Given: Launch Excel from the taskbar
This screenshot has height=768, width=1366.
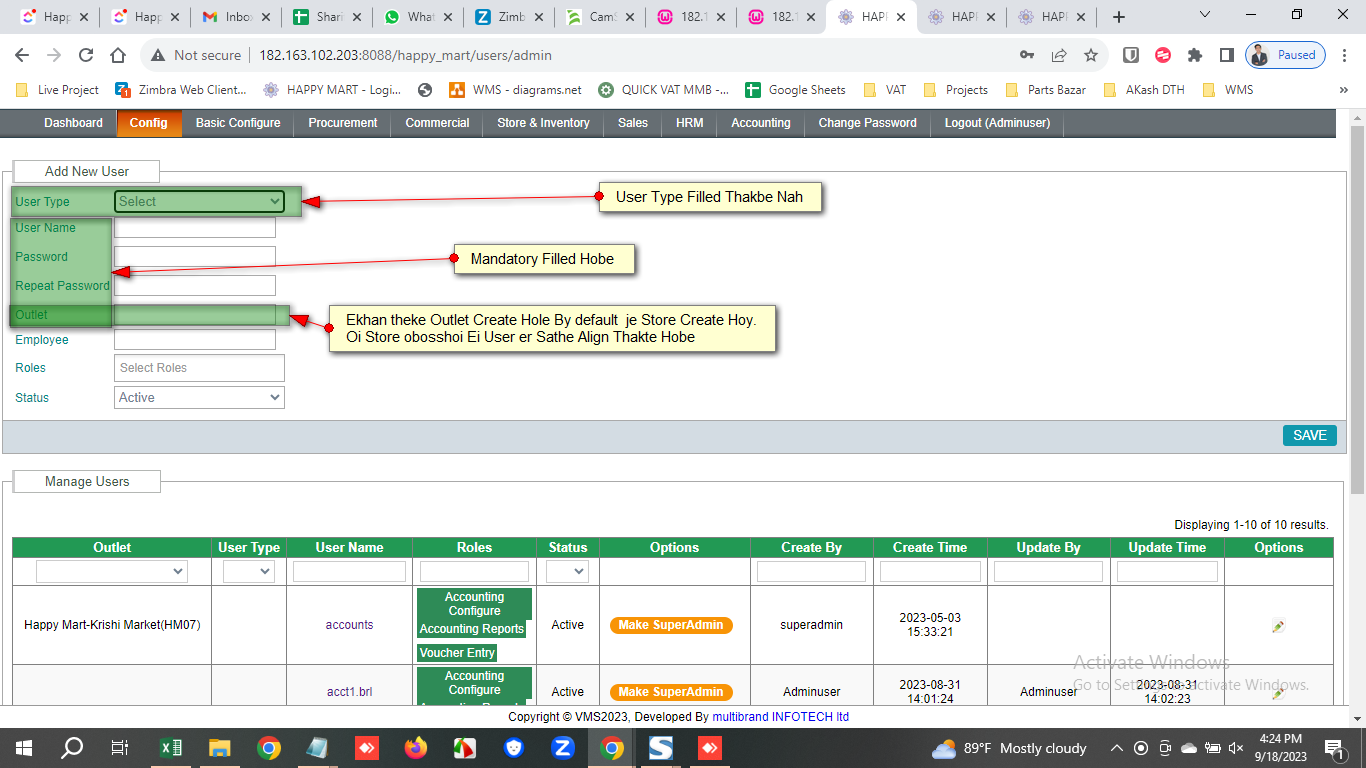Looking at the screenshot, I should pyautogui.click(x=171, y=748).
